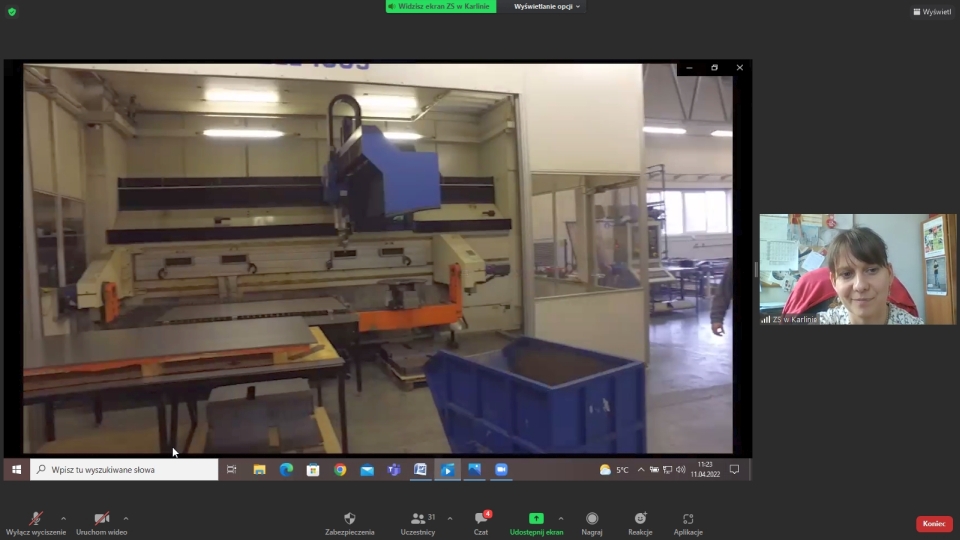This screenshot has height=540, width=960.
Task: Click the shared factory video playback area
Action: click(x=378, y=258)
